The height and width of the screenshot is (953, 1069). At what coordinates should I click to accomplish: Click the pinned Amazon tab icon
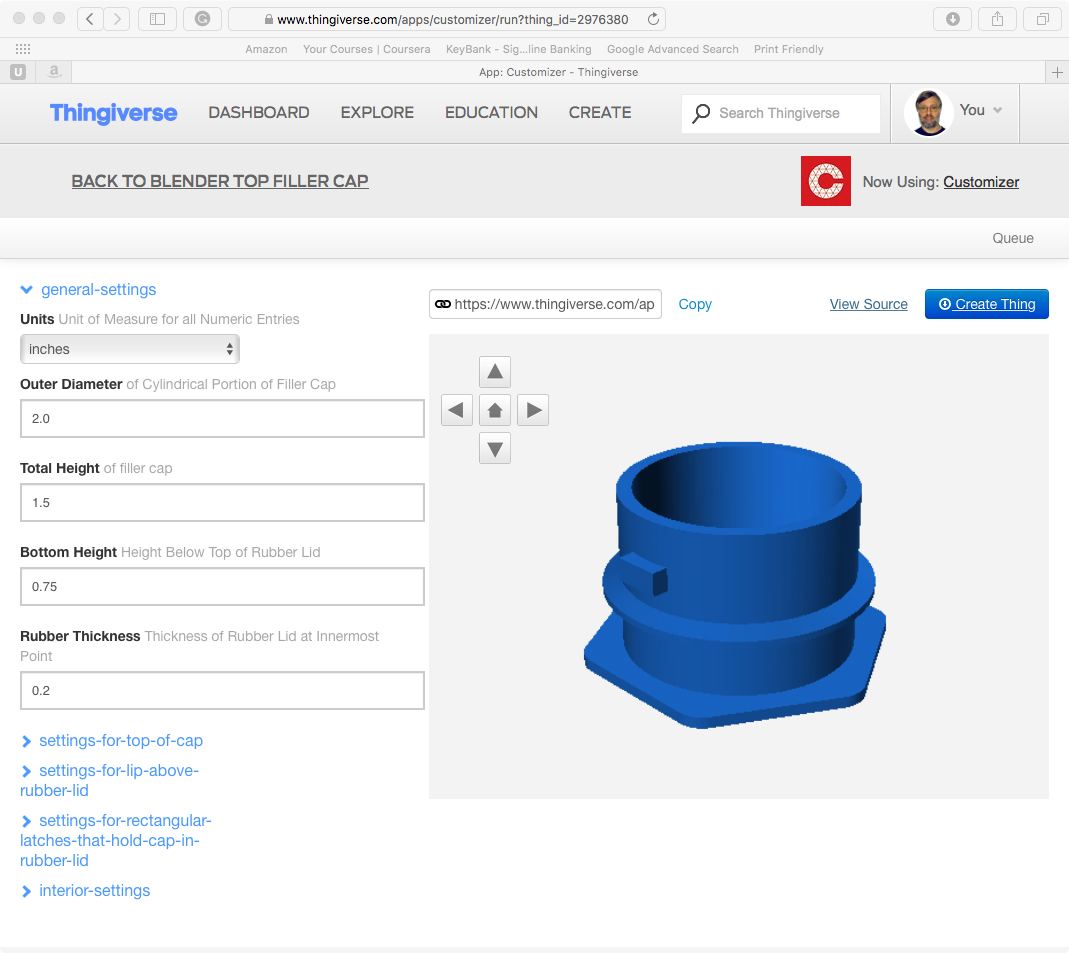point(54,72)
